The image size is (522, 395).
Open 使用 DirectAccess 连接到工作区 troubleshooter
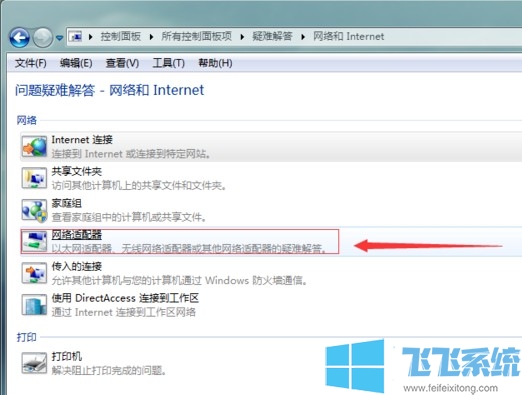coord(125,298)
